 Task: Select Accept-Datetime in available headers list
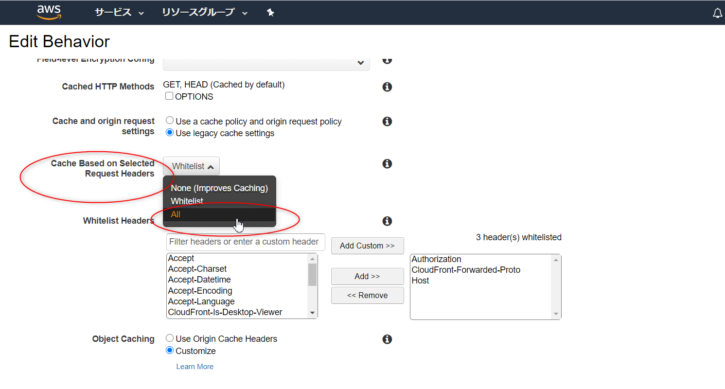coord(237,280)
